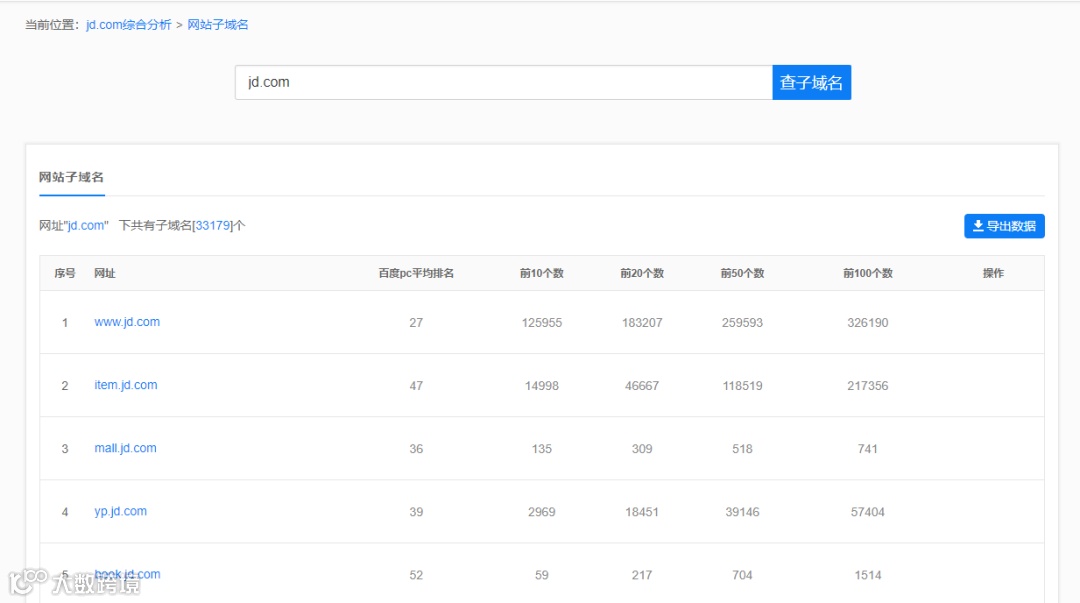Click the 查子域名 search button

(811, 83)
